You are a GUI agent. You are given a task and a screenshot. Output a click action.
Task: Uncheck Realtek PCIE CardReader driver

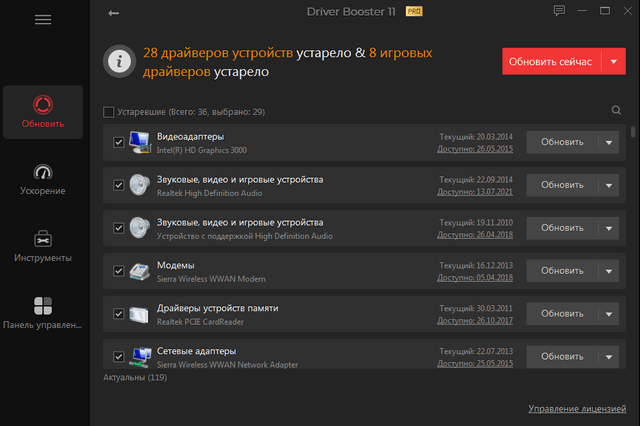tap(118, 314)
